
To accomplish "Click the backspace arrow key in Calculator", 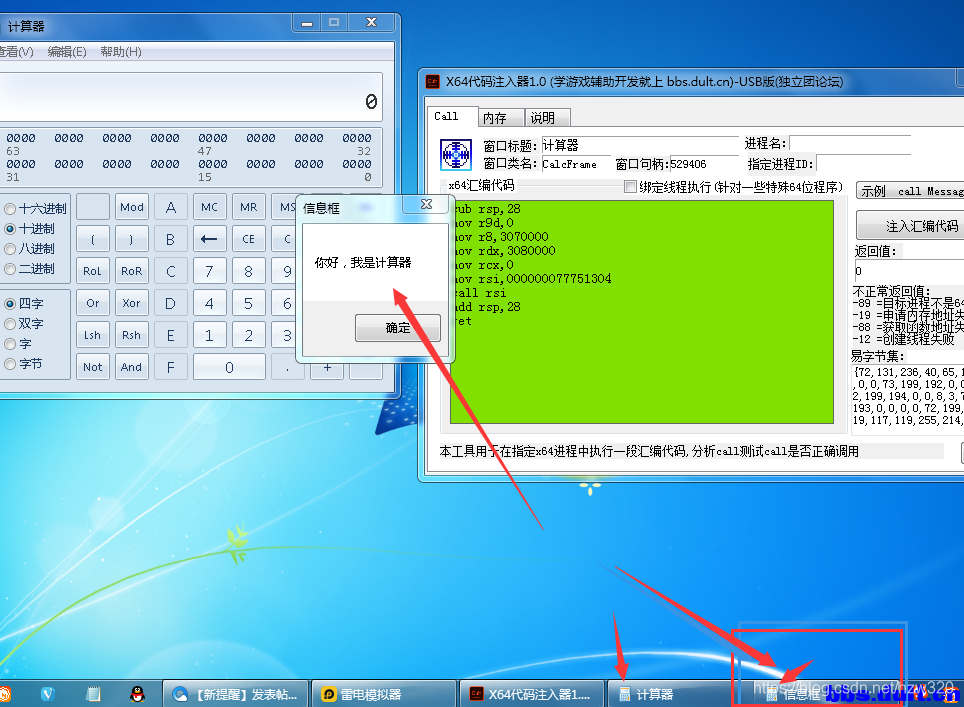I will 209,239.
